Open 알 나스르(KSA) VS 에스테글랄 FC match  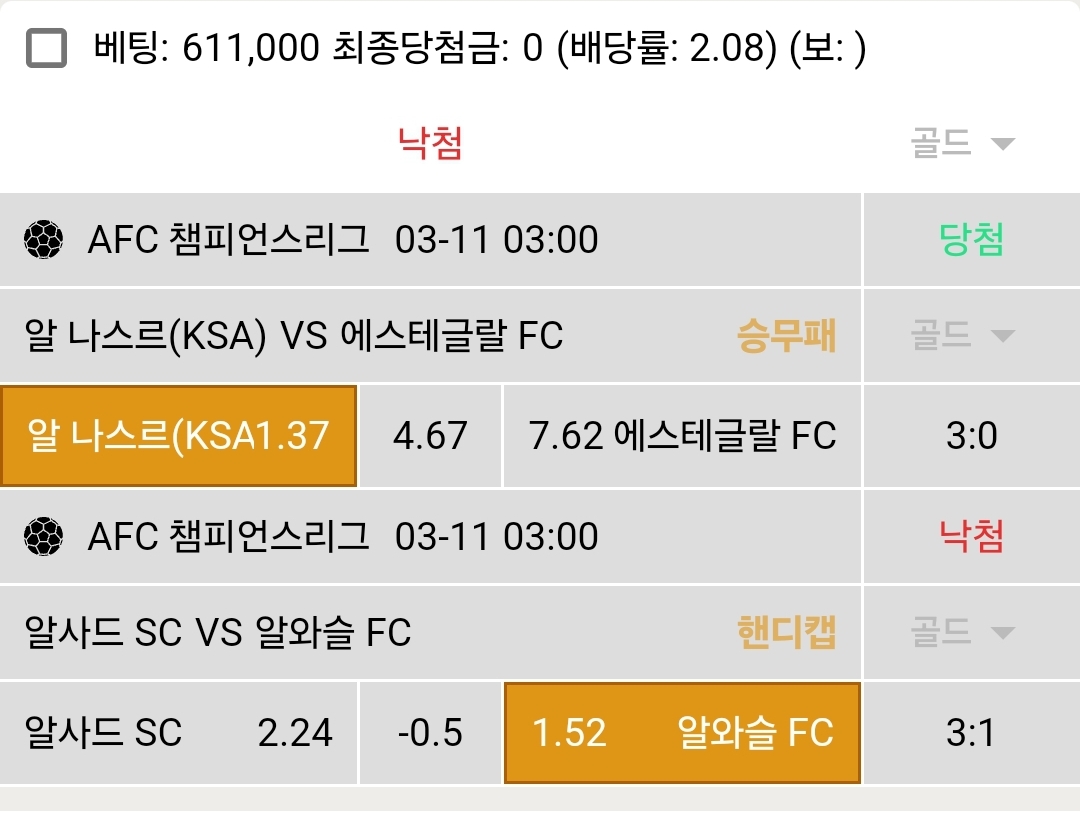[294, 337]
